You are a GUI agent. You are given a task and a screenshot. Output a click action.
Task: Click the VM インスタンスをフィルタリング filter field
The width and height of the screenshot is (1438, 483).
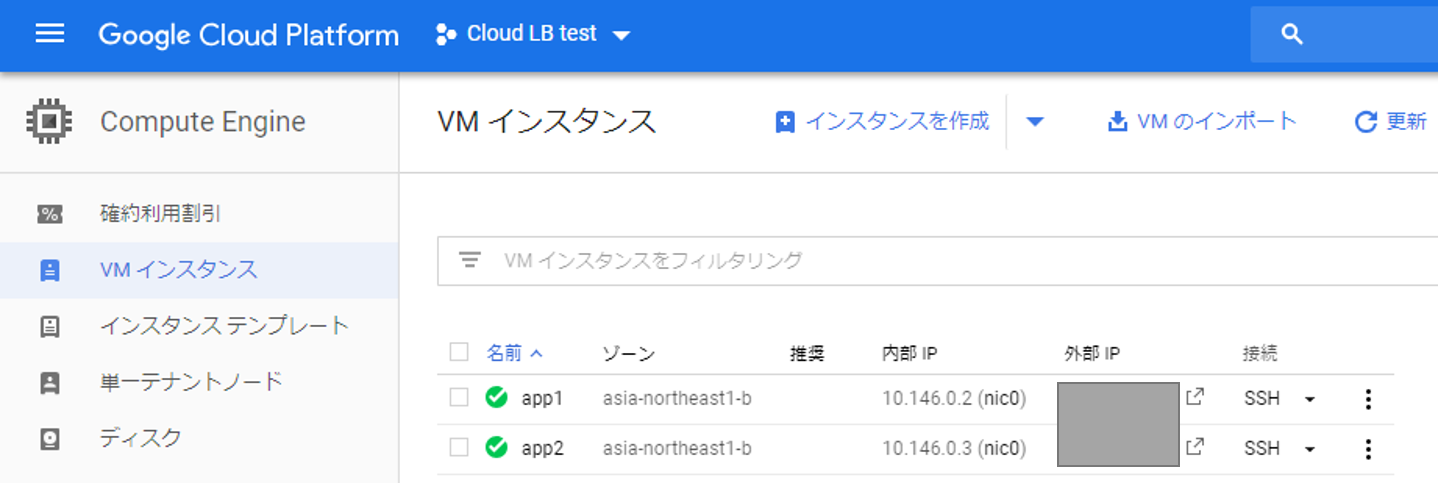(x=900, y=260)
